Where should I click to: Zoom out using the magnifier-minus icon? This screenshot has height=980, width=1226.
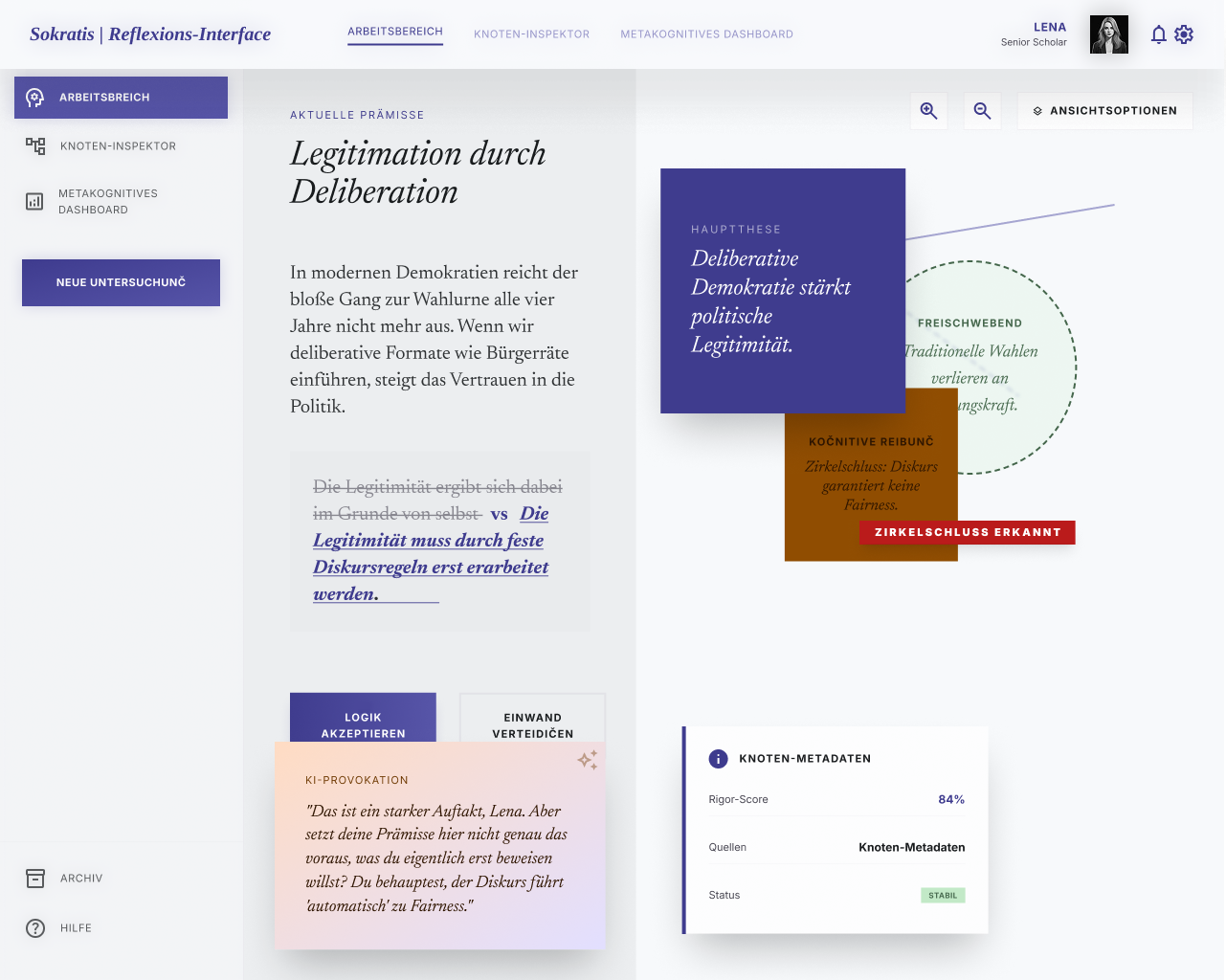click(x=981, y=110)
